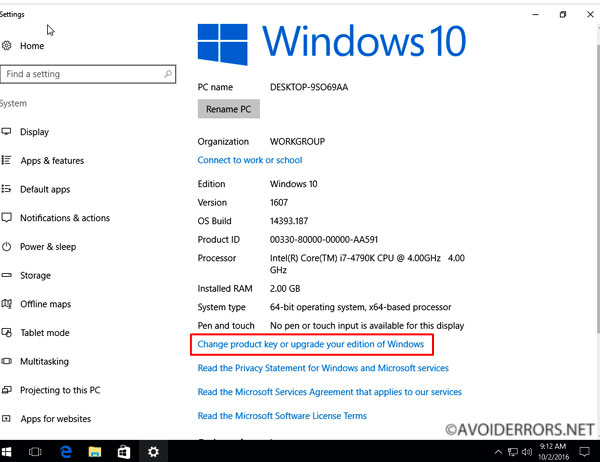Open Notifications & actions page
The height and width of the screenshot is (462, 600).
point(65,218)
